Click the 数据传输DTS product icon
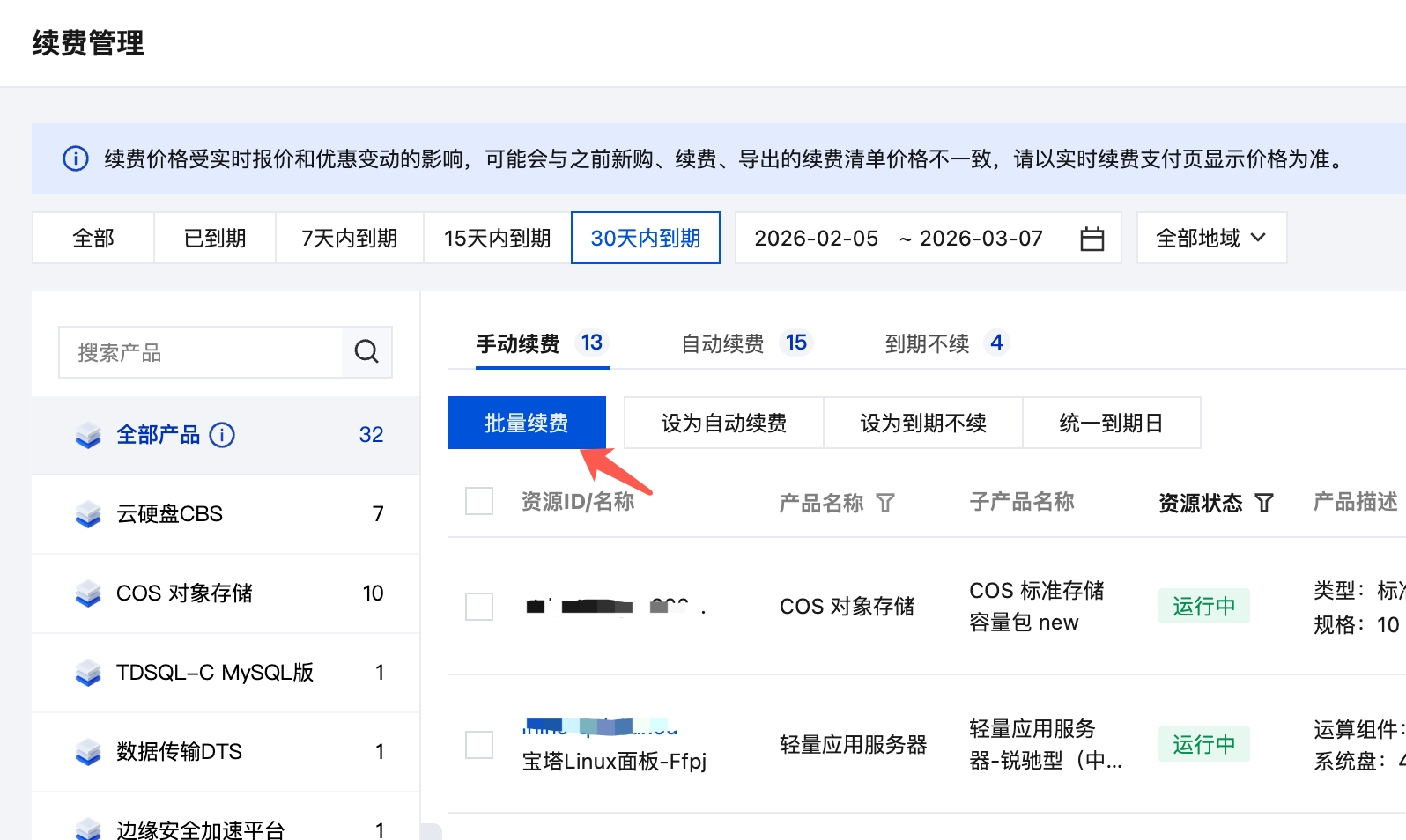1406x840 pixels. [88, 752]
